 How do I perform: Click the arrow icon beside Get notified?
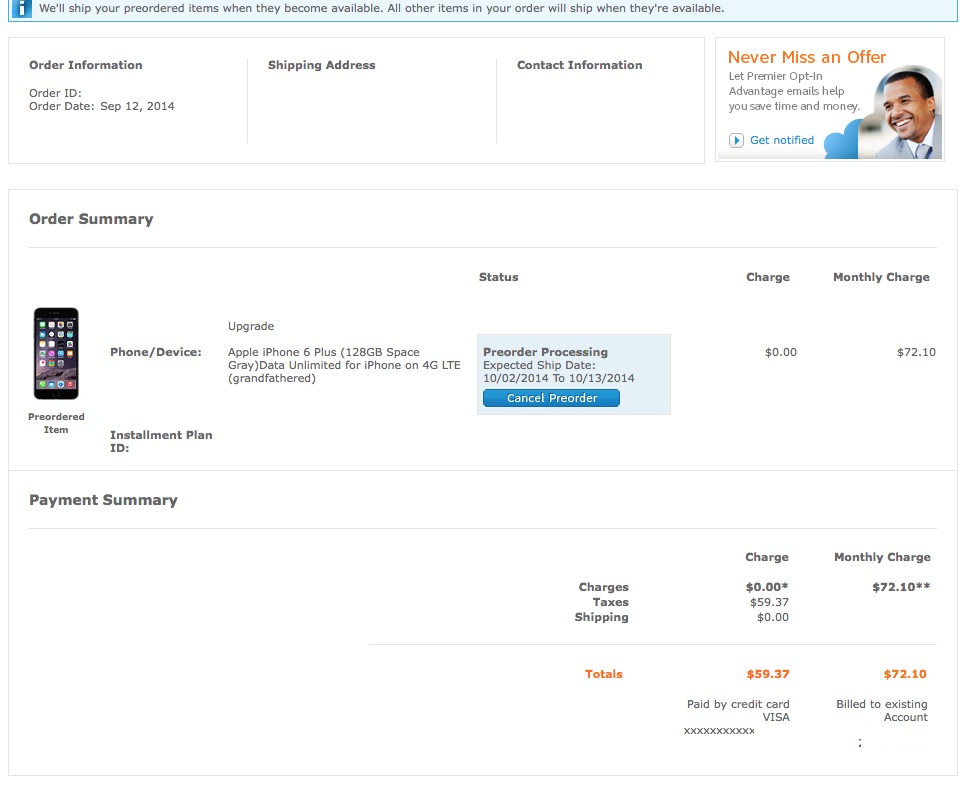tap(736, 140)
